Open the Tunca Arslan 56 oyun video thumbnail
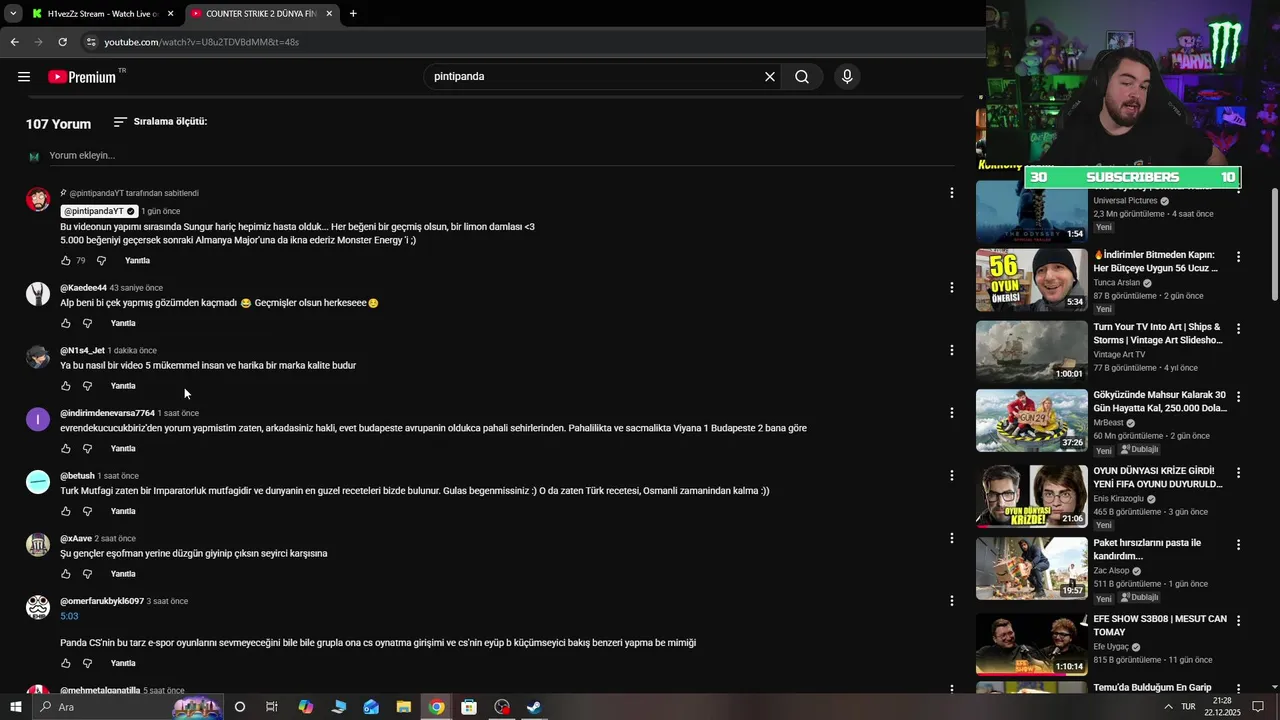The image size is (1280, 720). [1031, 280]
